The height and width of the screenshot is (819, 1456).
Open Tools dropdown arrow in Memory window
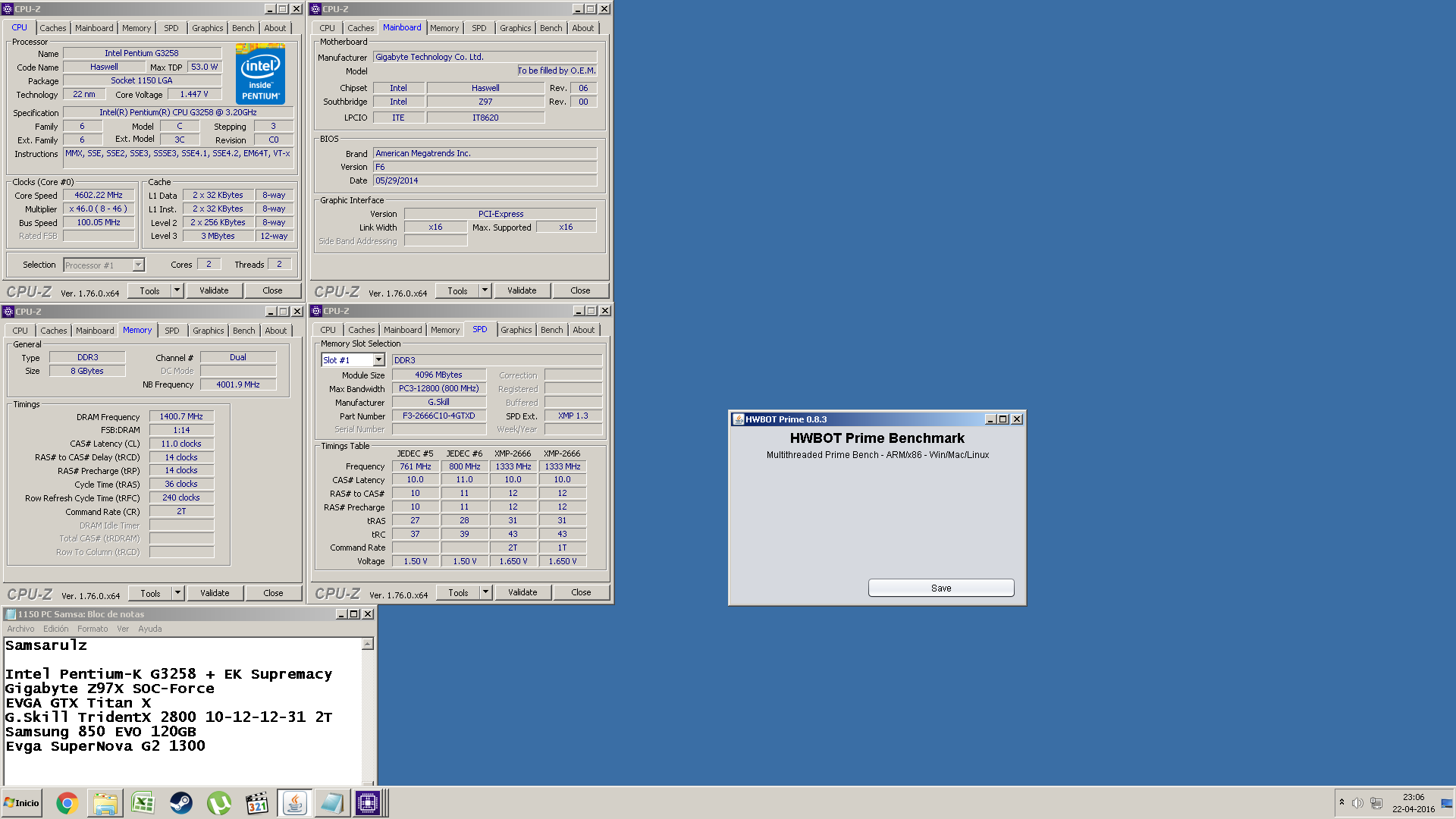177,593
